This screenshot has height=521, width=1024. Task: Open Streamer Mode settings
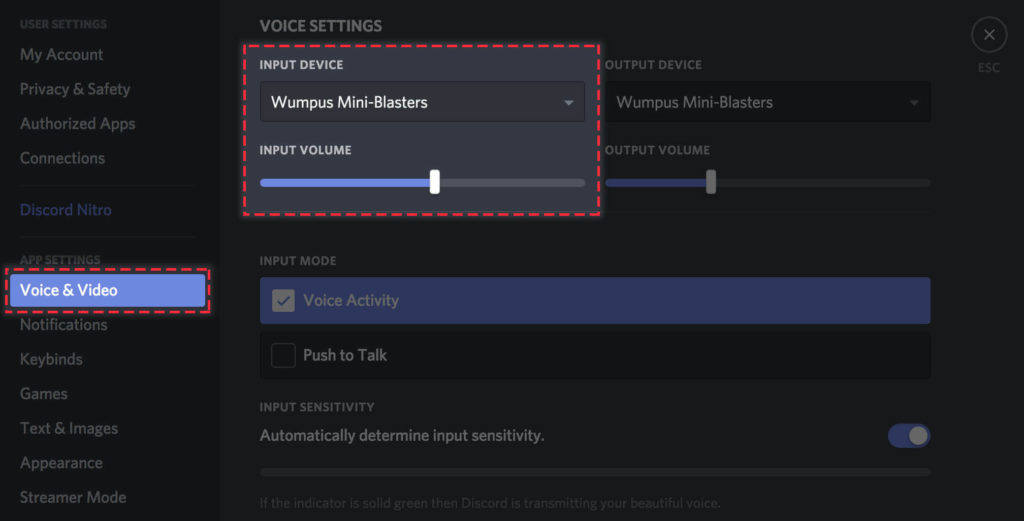point(73,497)
